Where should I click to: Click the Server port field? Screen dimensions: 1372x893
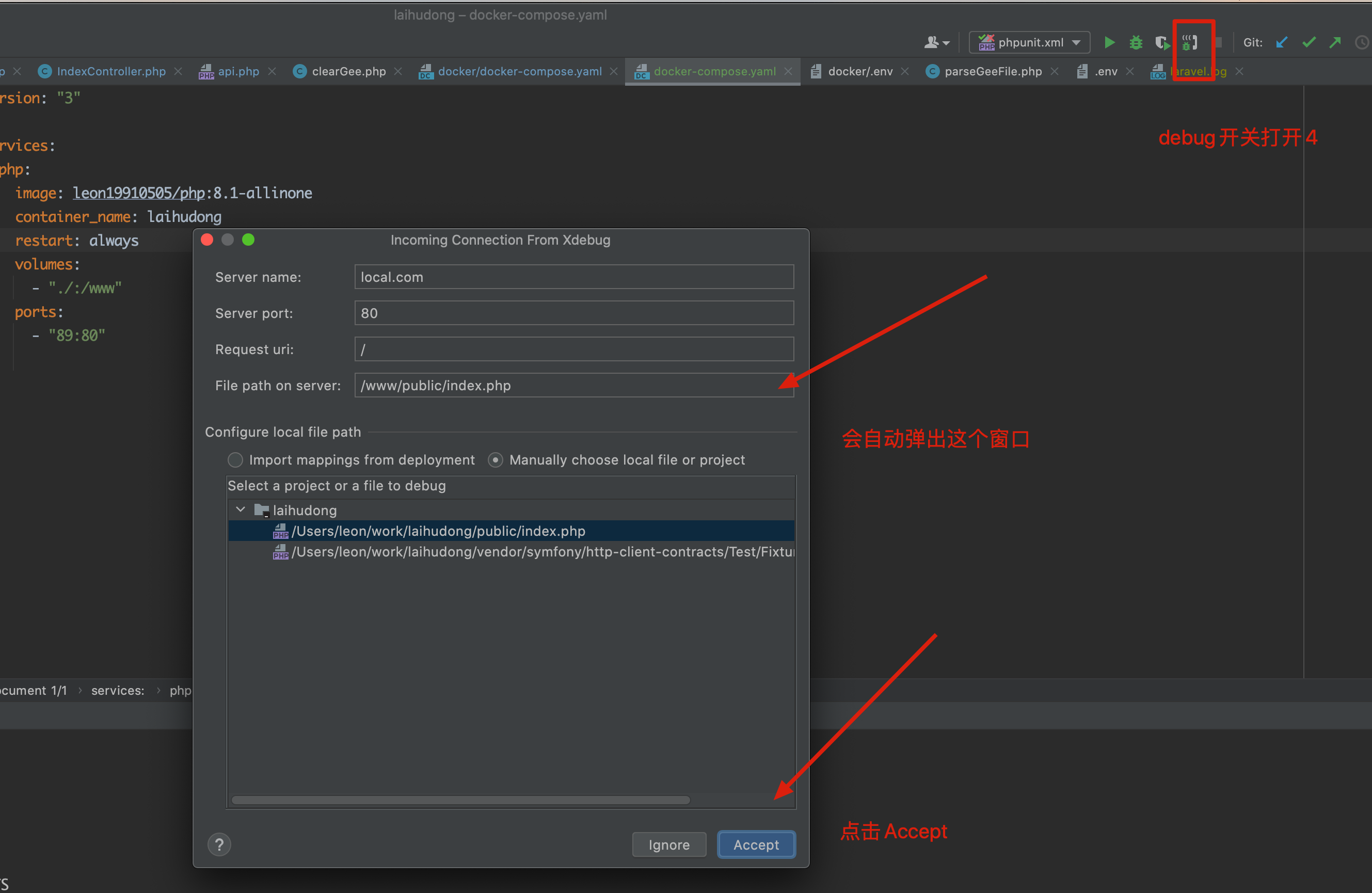pyautogui.click(x=574, y=313)
